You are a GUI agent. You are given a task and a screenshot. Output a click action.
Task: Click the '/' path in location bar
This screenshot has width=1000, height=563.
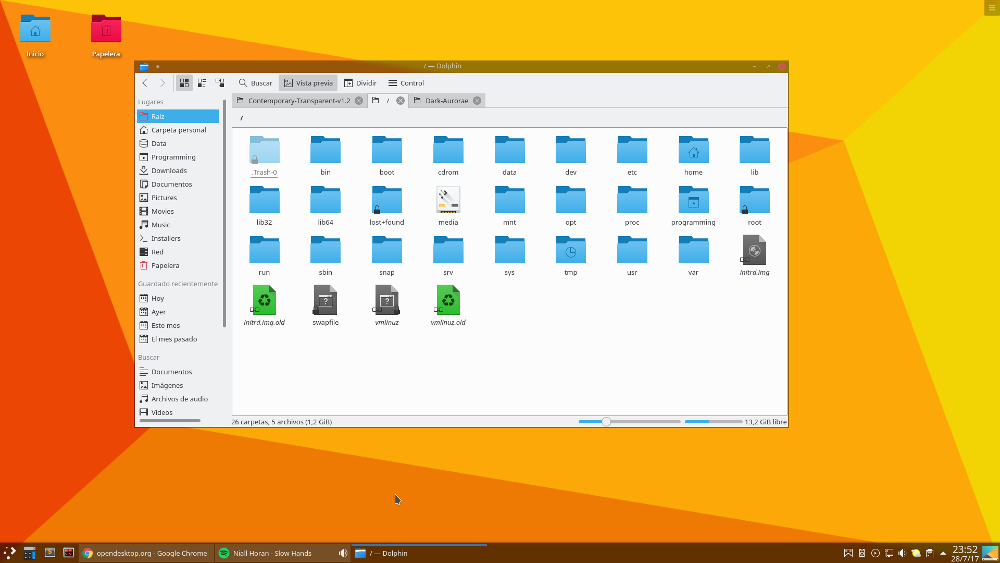242,118
